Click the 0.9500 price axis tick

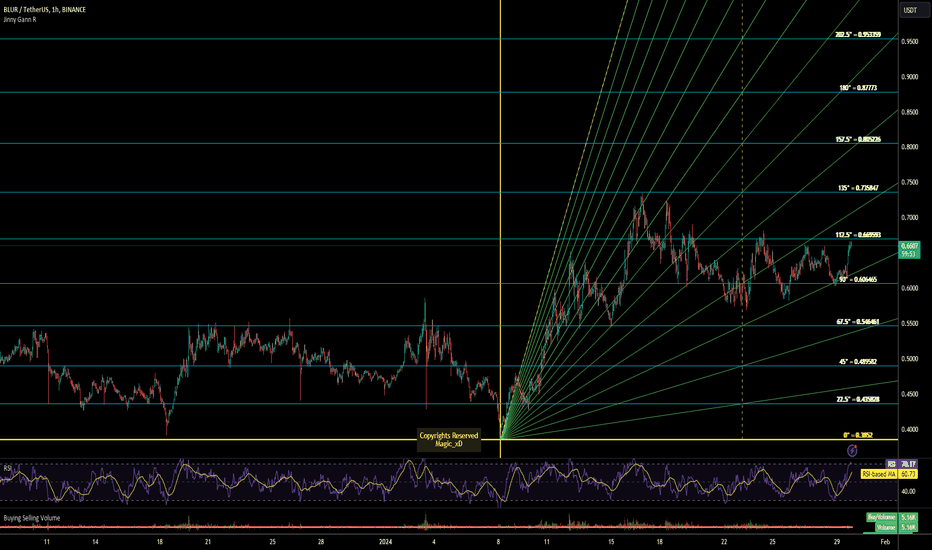(909, 42)
